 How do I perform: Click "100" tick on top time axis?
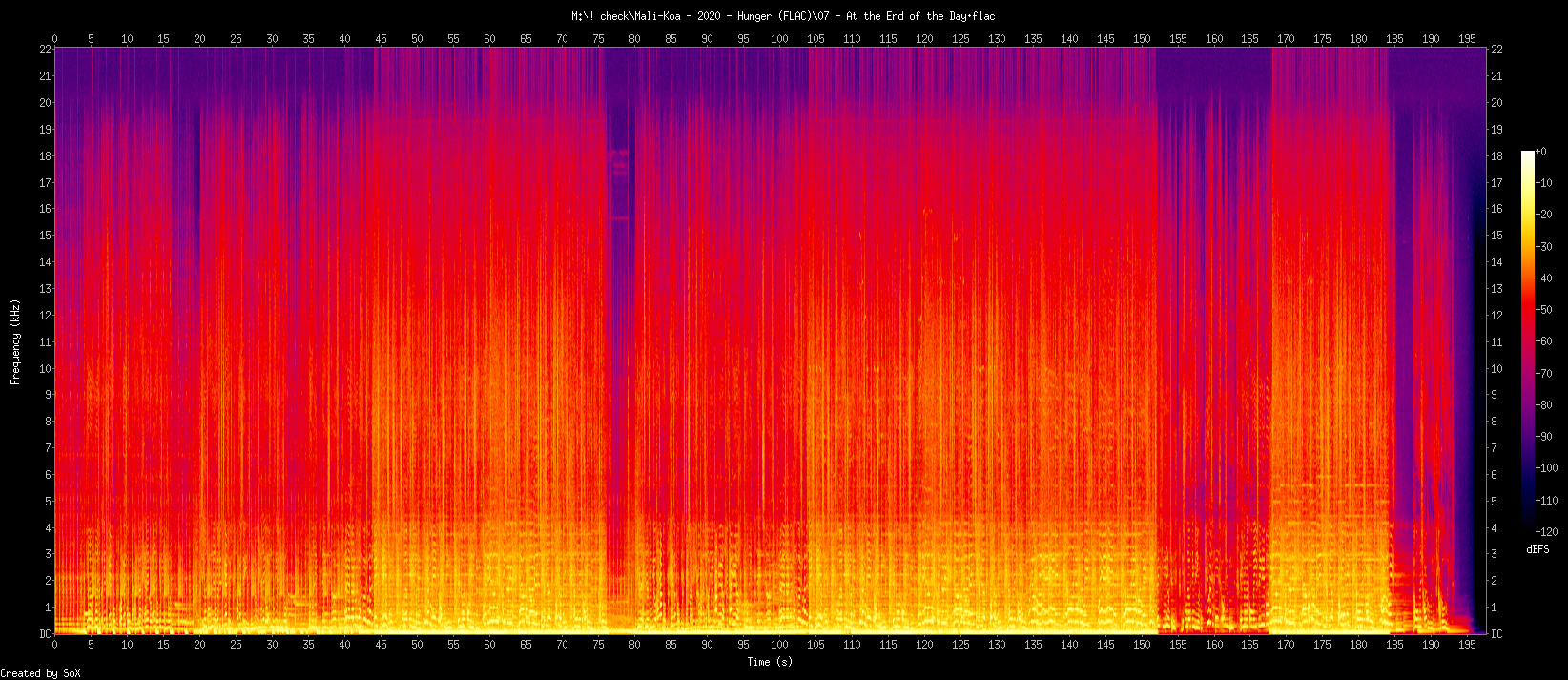click(779, 39)
